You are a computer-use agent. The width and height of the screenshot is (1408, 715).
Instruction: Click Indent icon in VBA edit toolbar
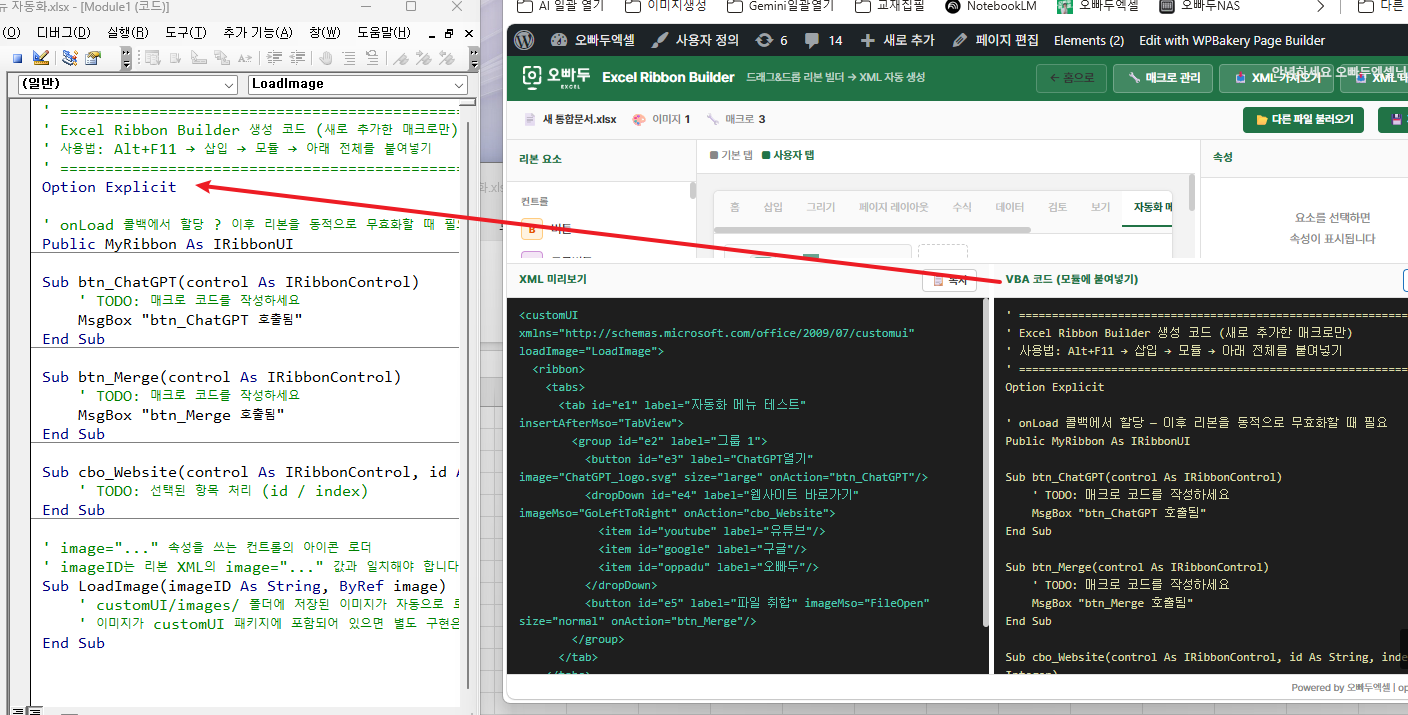click(274, 58)
